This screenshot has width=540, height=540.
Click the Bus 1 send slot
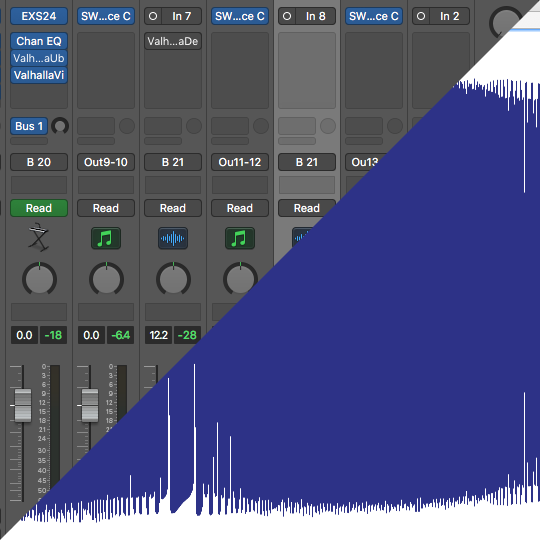[x=29, y=126]
